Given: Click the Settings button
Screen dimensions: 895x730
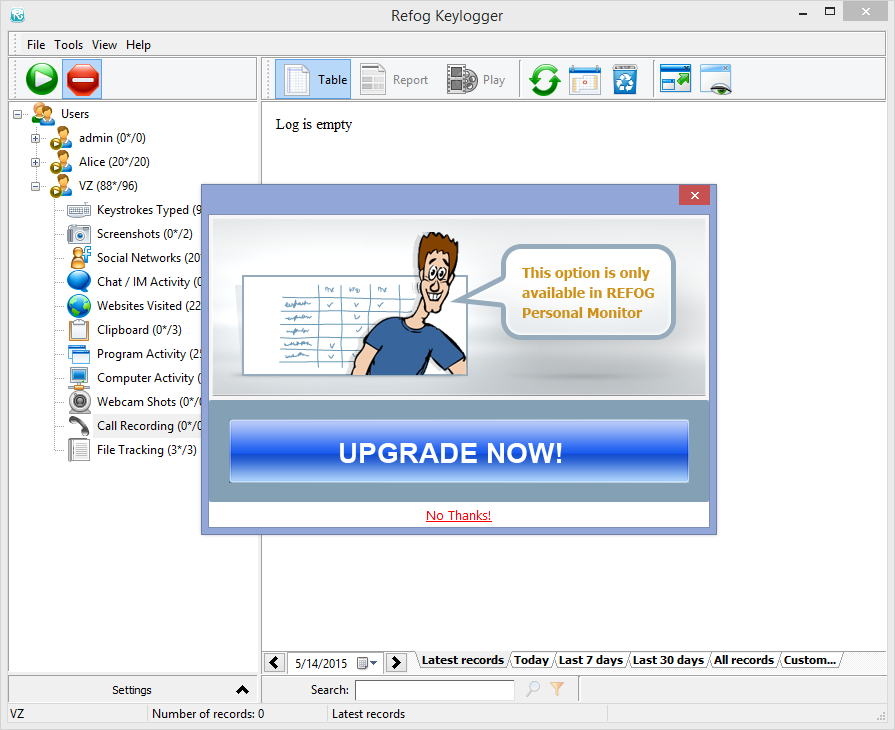Looking at the screenshot, I should [x=132, y=689].
